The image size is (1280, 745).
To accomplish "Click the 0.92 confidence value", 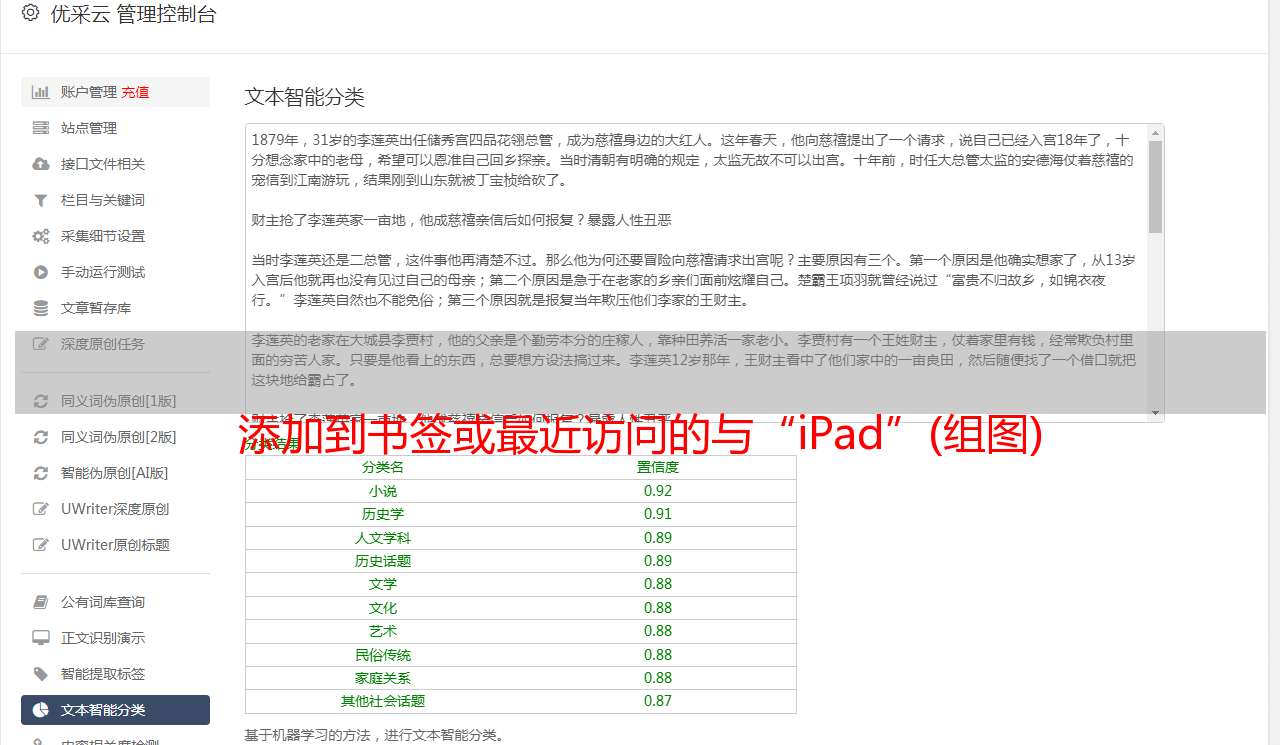I will (x=658, y=491).
